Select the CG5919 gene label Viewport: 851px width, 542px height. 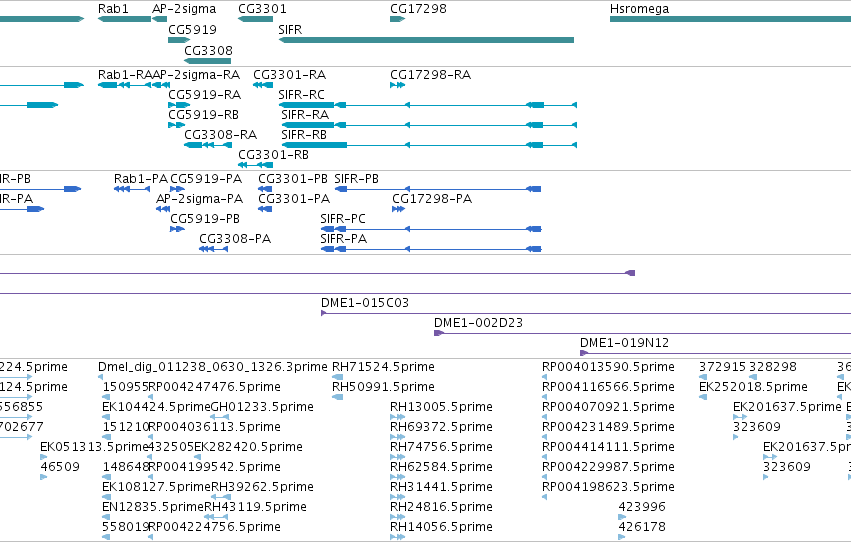(x=192, y=29)
